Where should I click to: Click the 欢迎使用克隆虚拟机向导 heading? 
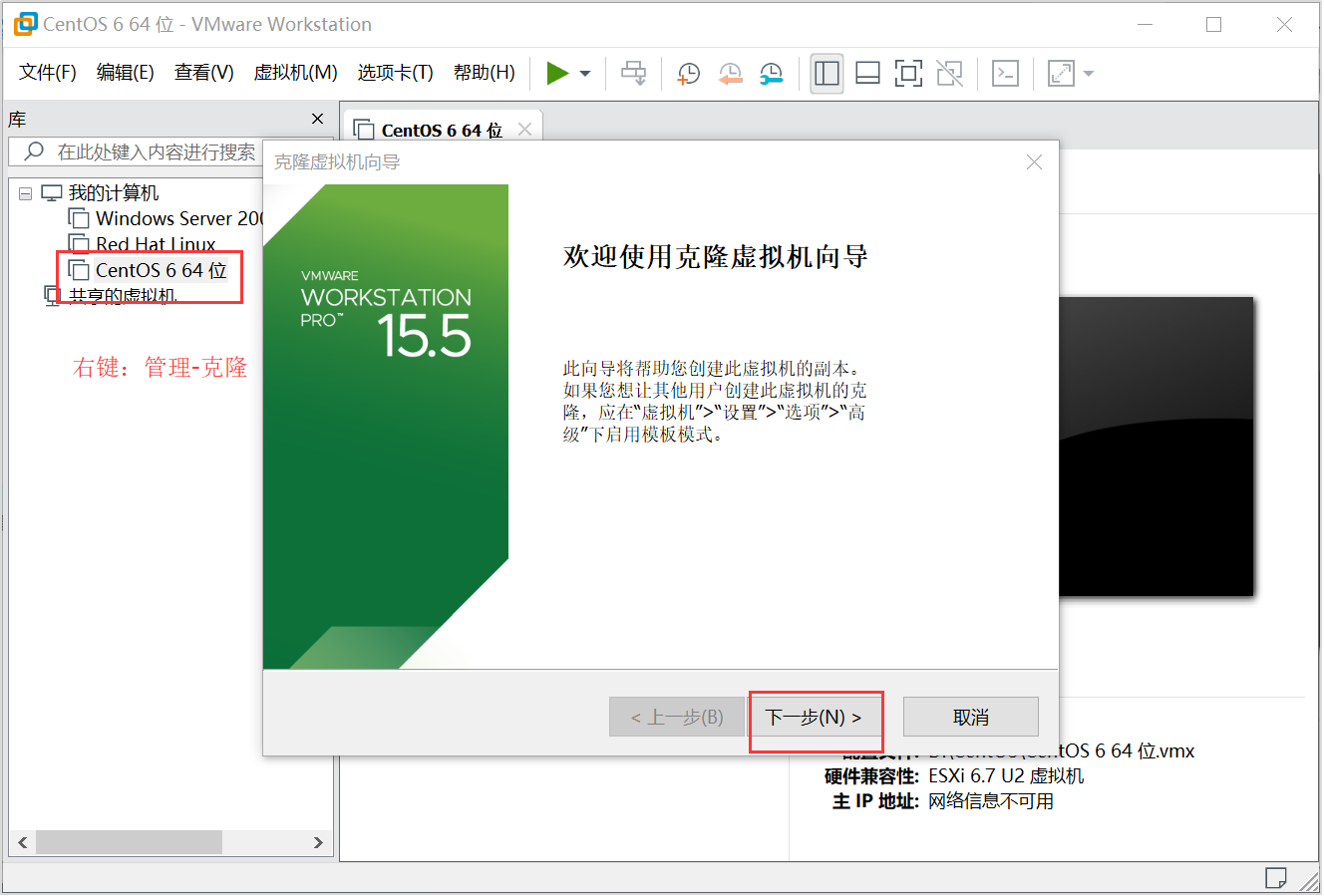(x=716, y=257)
